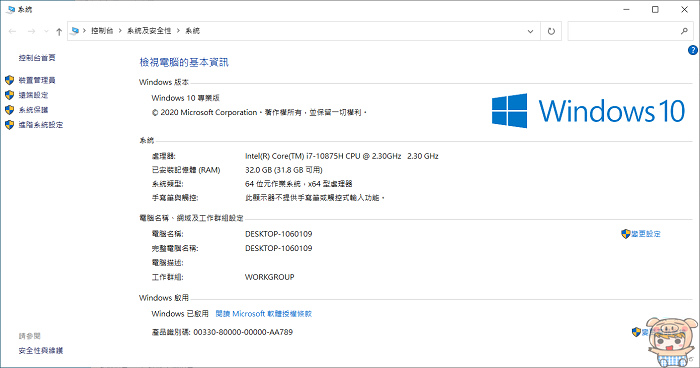Open 安全性與維護 link
The image size is (700, 368).
41,351
